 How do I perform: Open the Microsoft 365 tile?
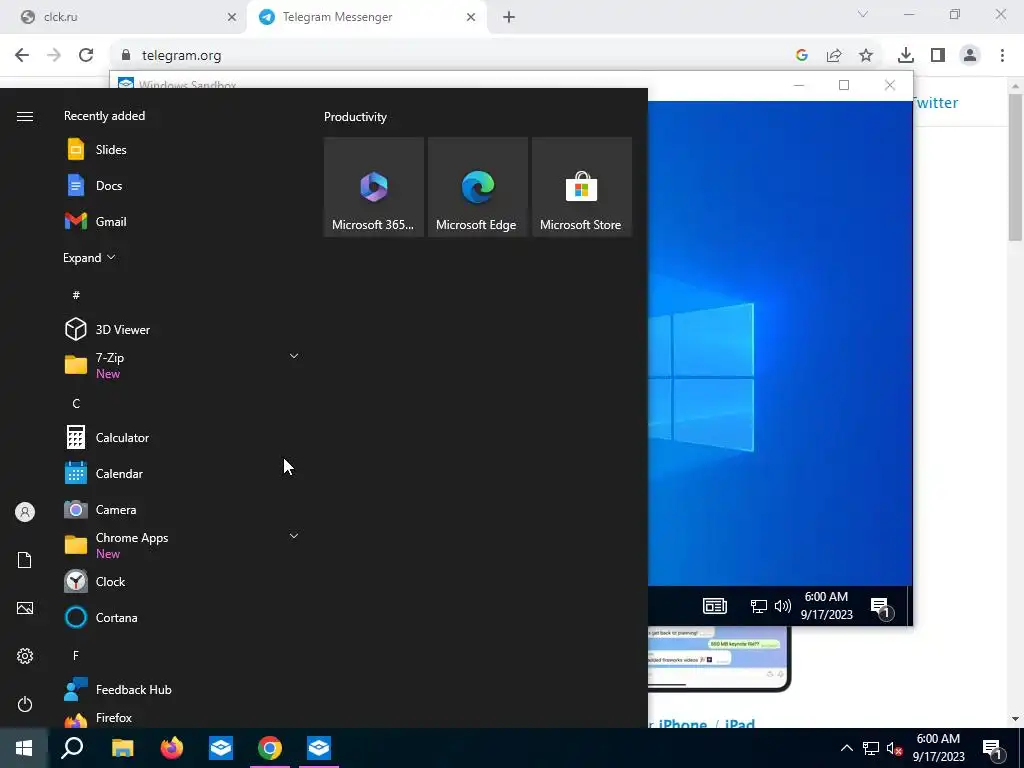(374, 187)
